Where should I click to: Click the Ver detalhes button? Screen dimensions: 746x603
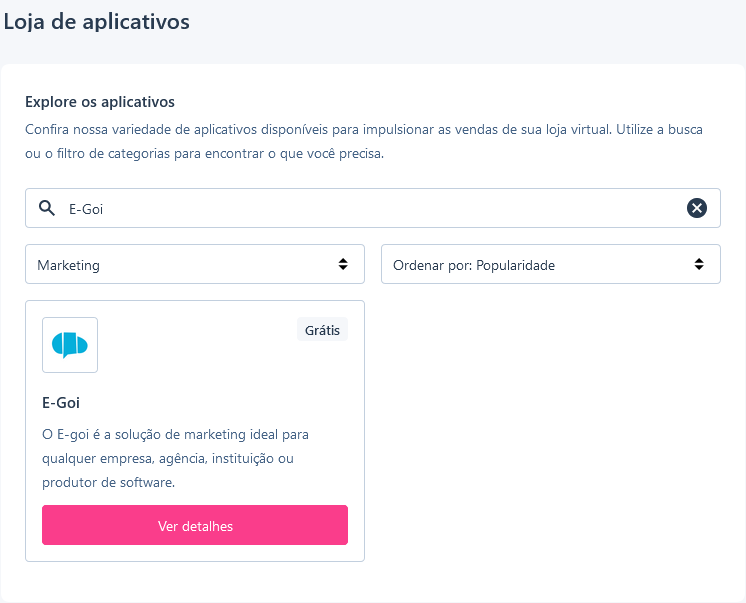point(195,525)
